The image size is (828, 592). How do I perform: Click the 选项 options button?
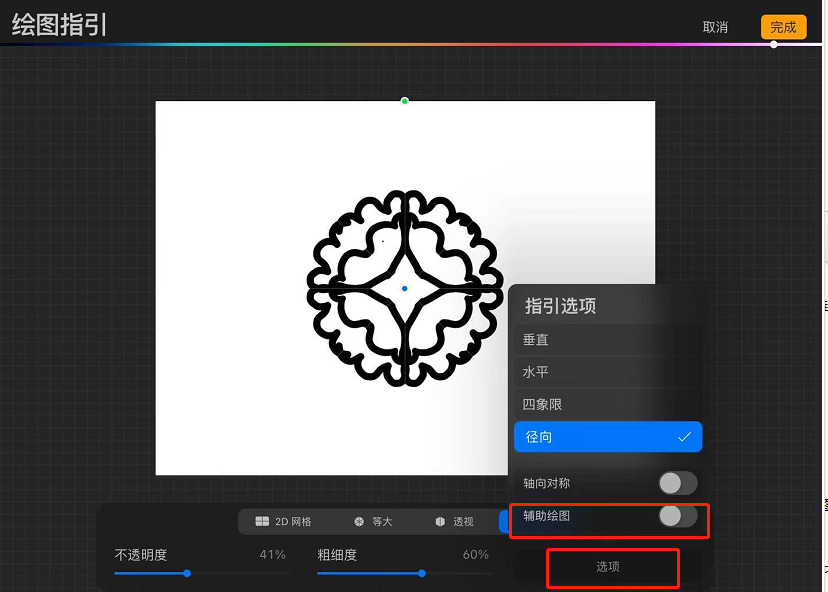tap(608, 567)
